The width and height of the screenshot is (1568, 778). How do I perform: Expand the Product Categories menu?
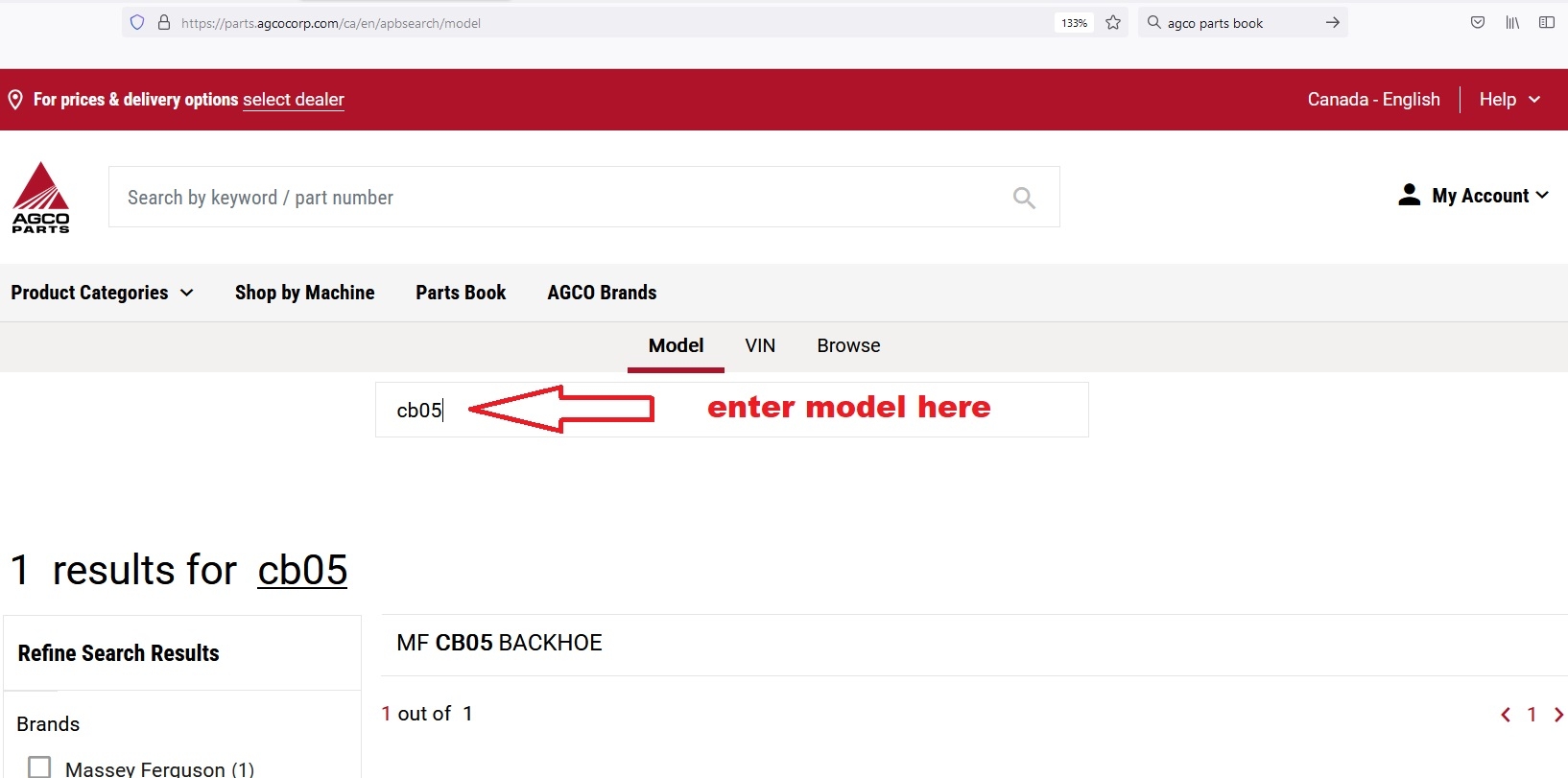[x=102, y=293]
